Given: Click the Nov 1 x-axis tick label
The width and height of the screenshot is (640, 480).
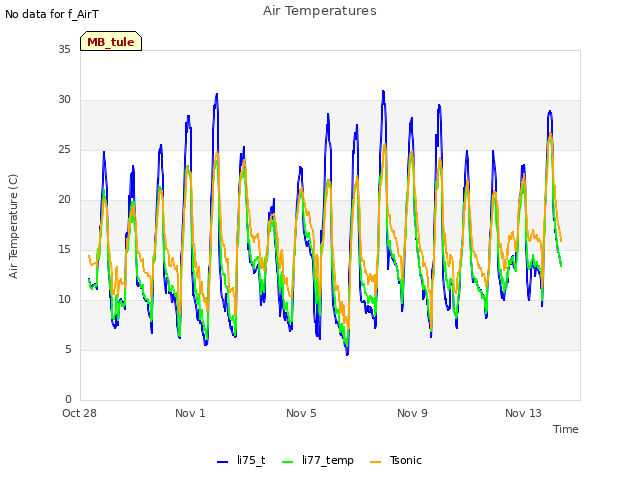Looking at the screenshot, I should [190, 413].
